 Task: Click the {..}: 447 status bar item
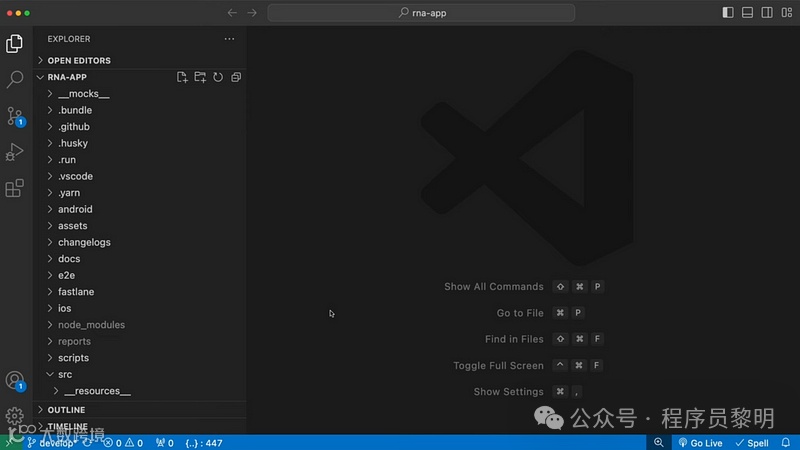point(204,443)
